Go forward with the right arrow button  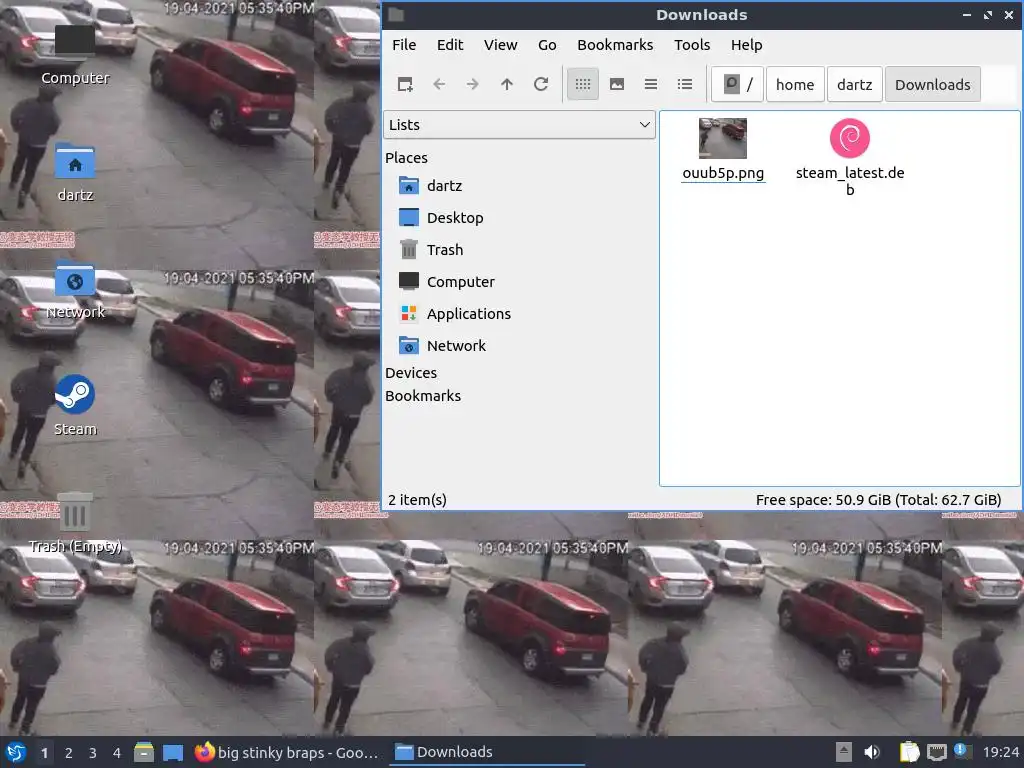(473, 84)
